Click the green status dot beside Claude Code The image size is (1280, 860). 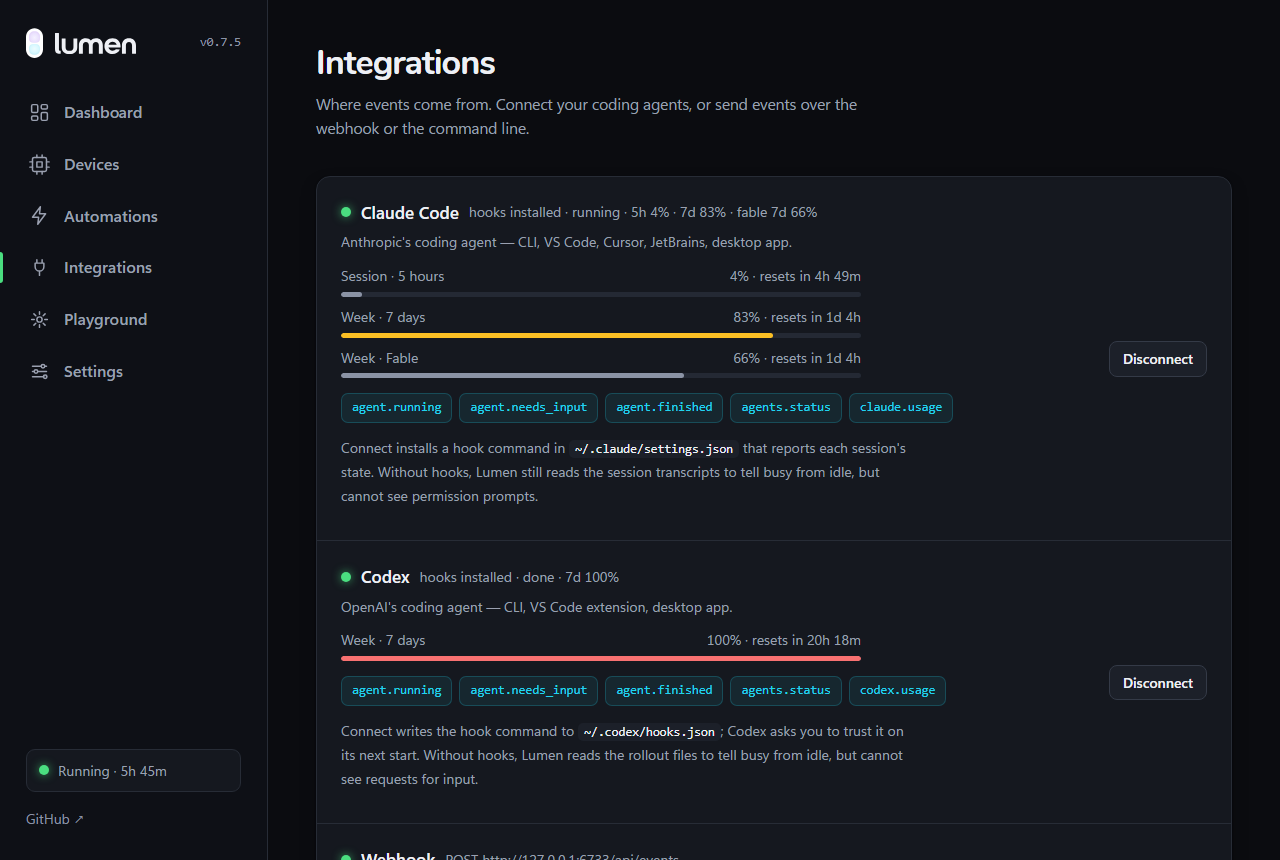346,212
